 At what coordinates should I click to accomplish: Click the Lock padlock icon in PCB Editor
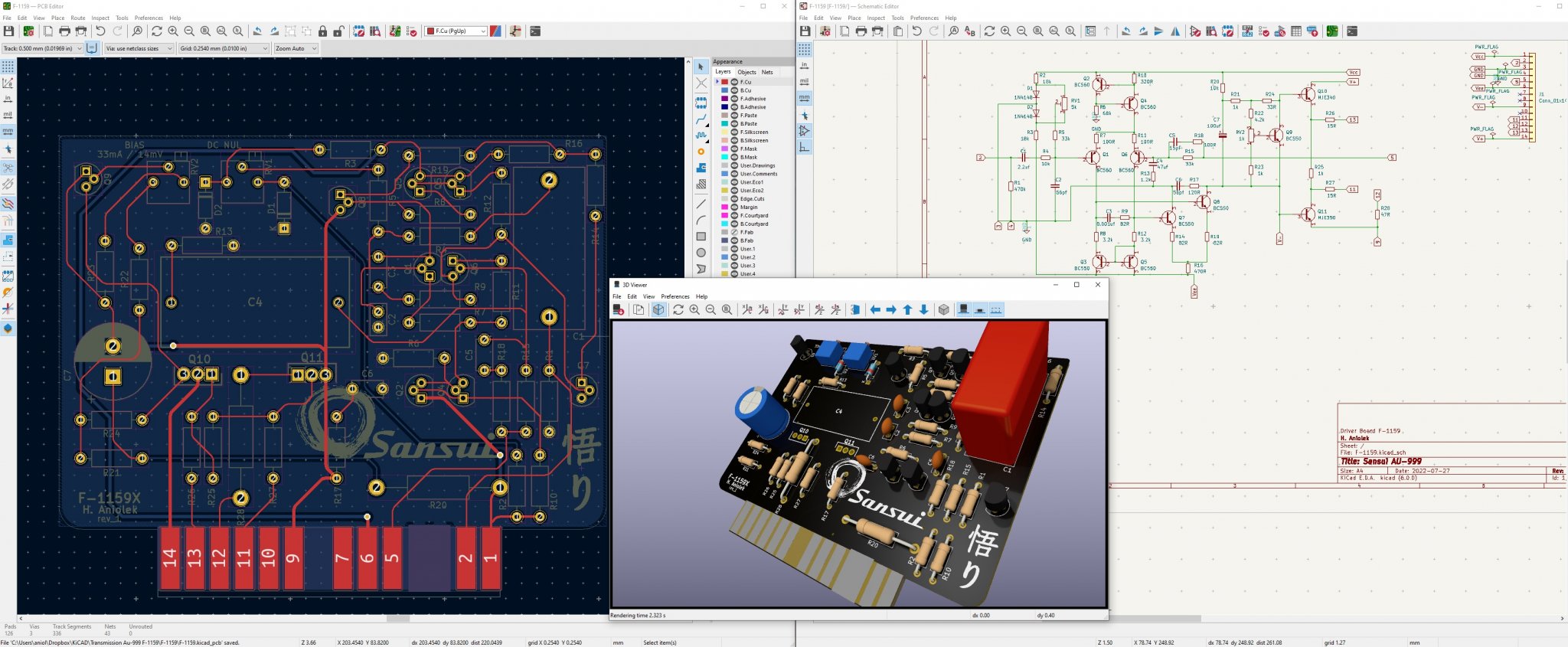coord(323,31)
